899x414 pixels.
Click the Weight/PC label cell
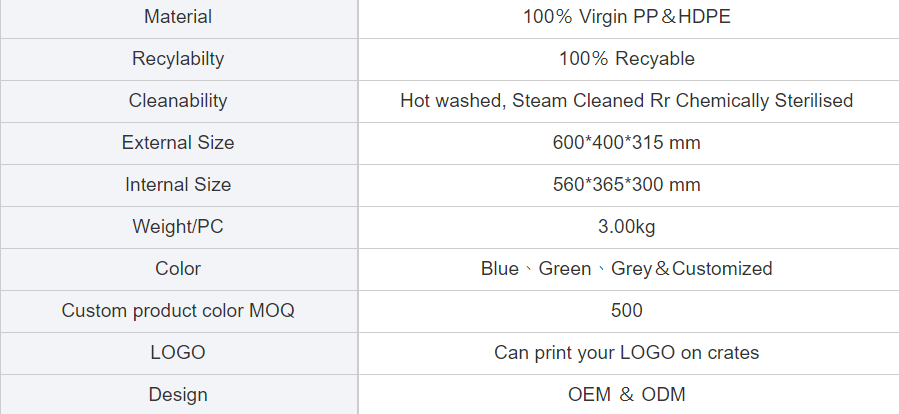pyautogui.click(x=178, y=226)
